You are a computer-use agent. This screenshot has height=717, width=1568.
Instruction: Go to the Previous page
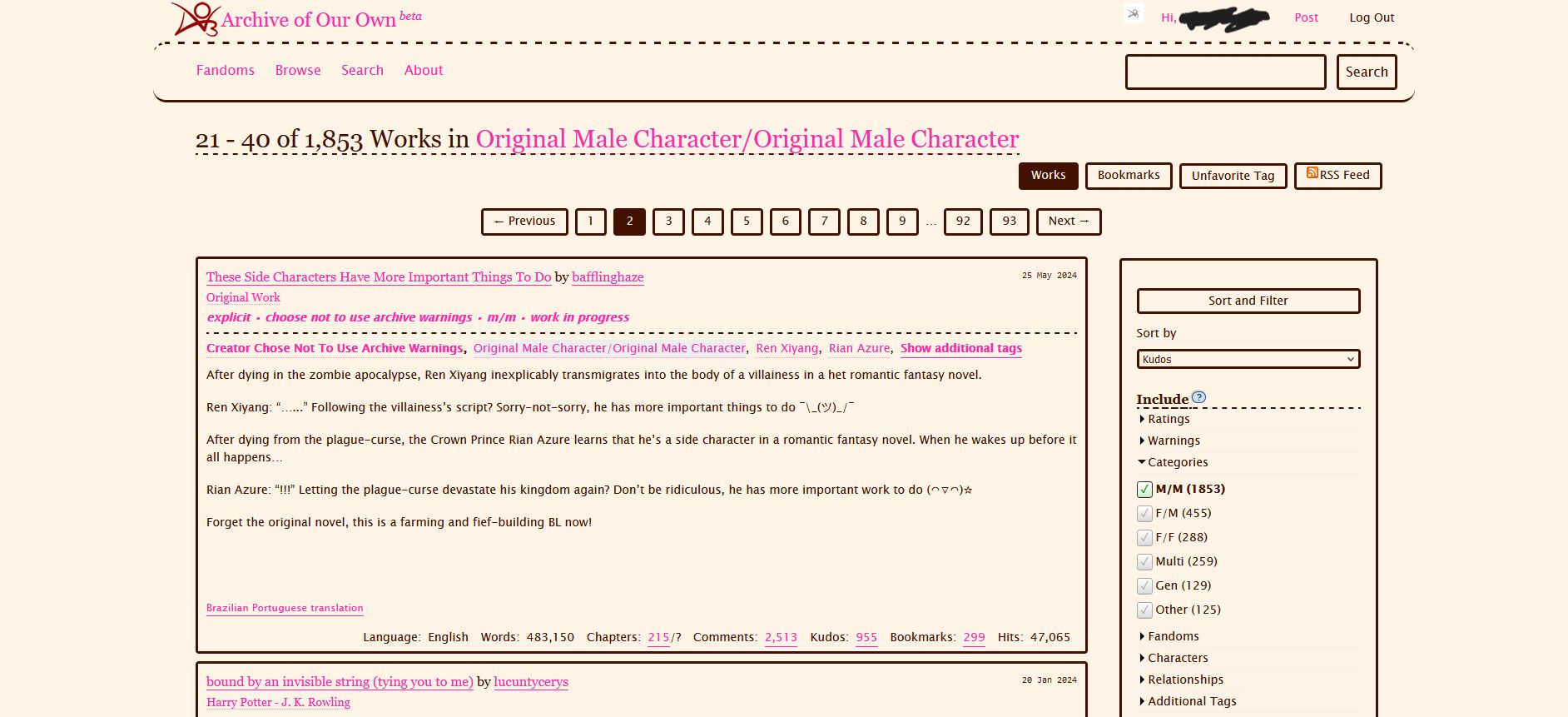pyautogui.click(x=524, y=222)
